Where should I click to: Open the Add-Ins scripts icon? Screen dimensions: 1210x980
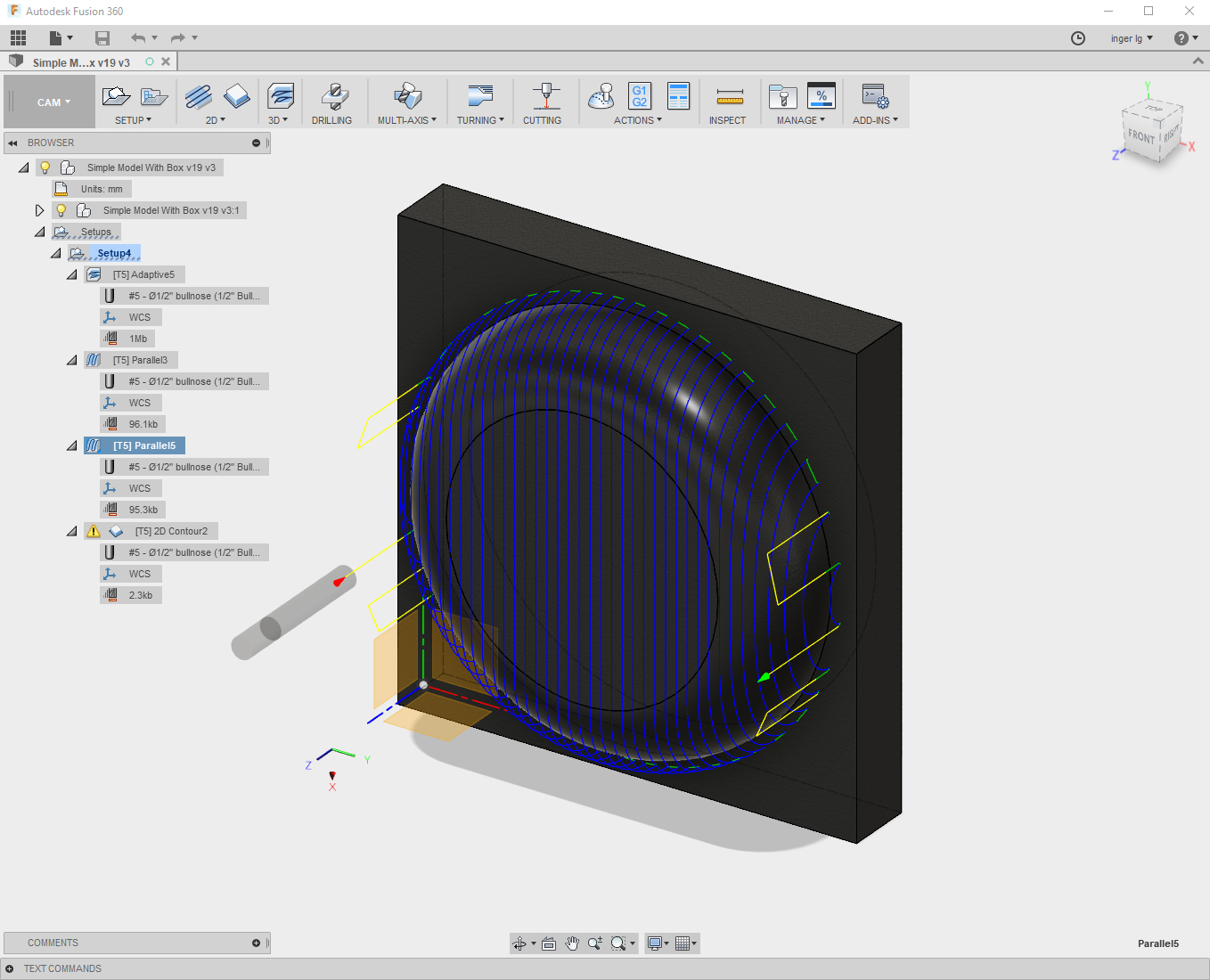(x=876, y=95)
